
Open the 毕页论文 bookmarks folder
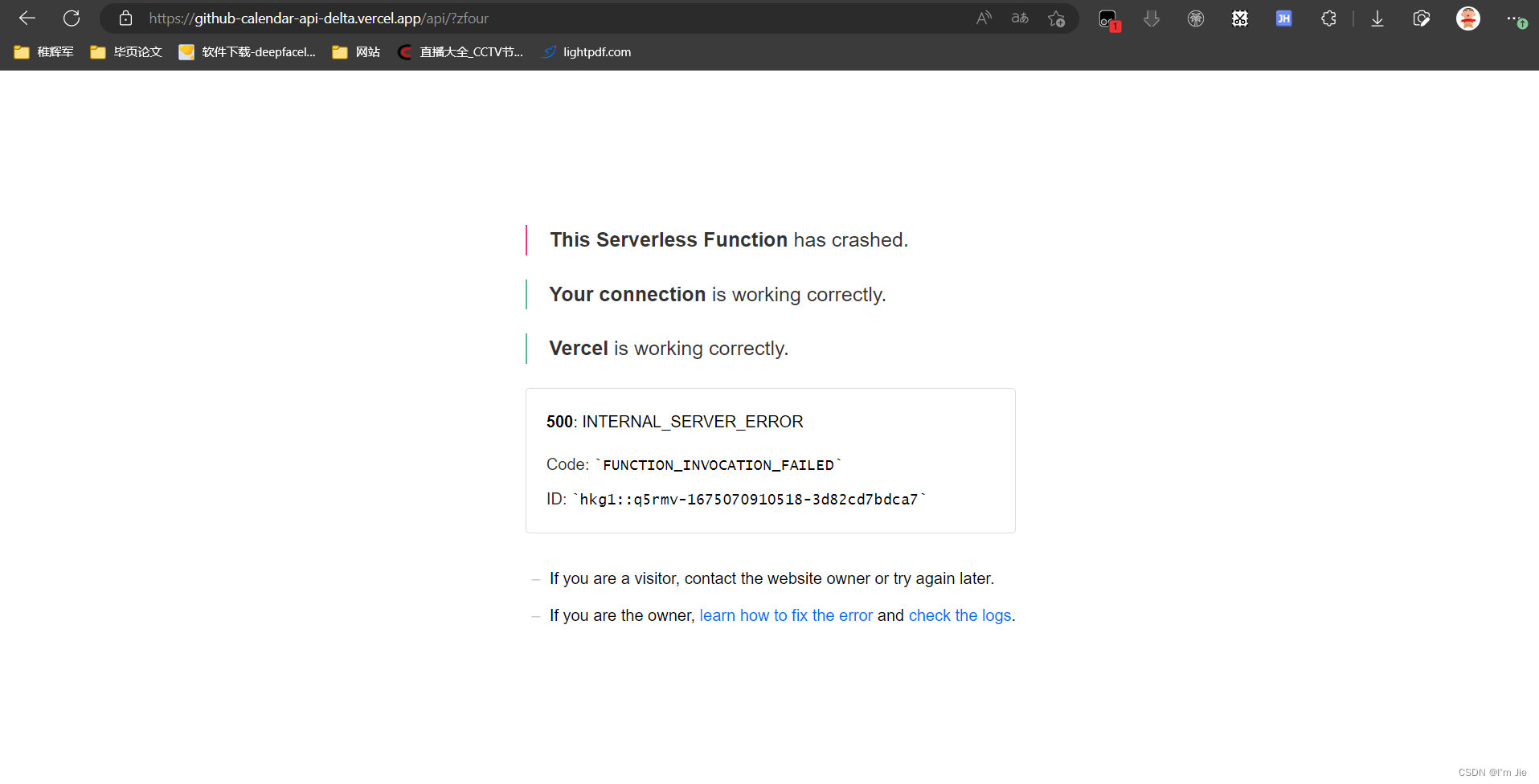[126, 51]
